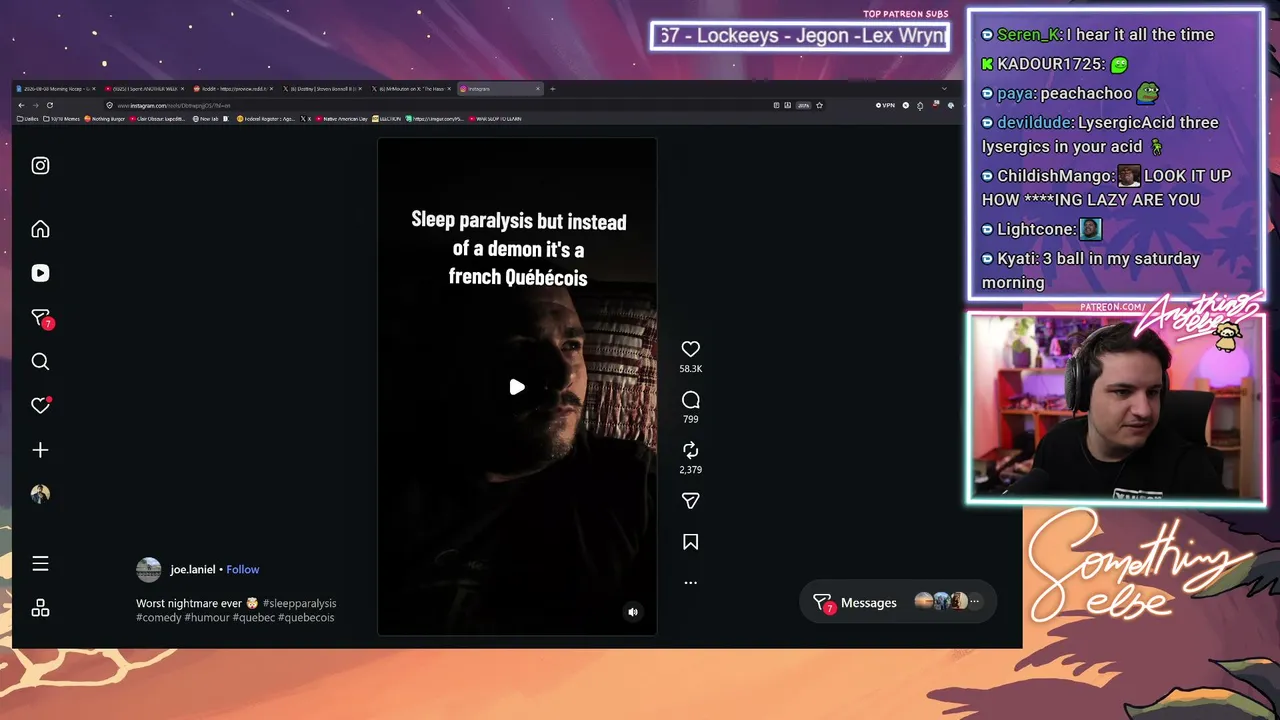The height and width of the screenshot is (720, 1280).
Task: Open the #sleepparalysis hashtag
Action: [299, 603]
